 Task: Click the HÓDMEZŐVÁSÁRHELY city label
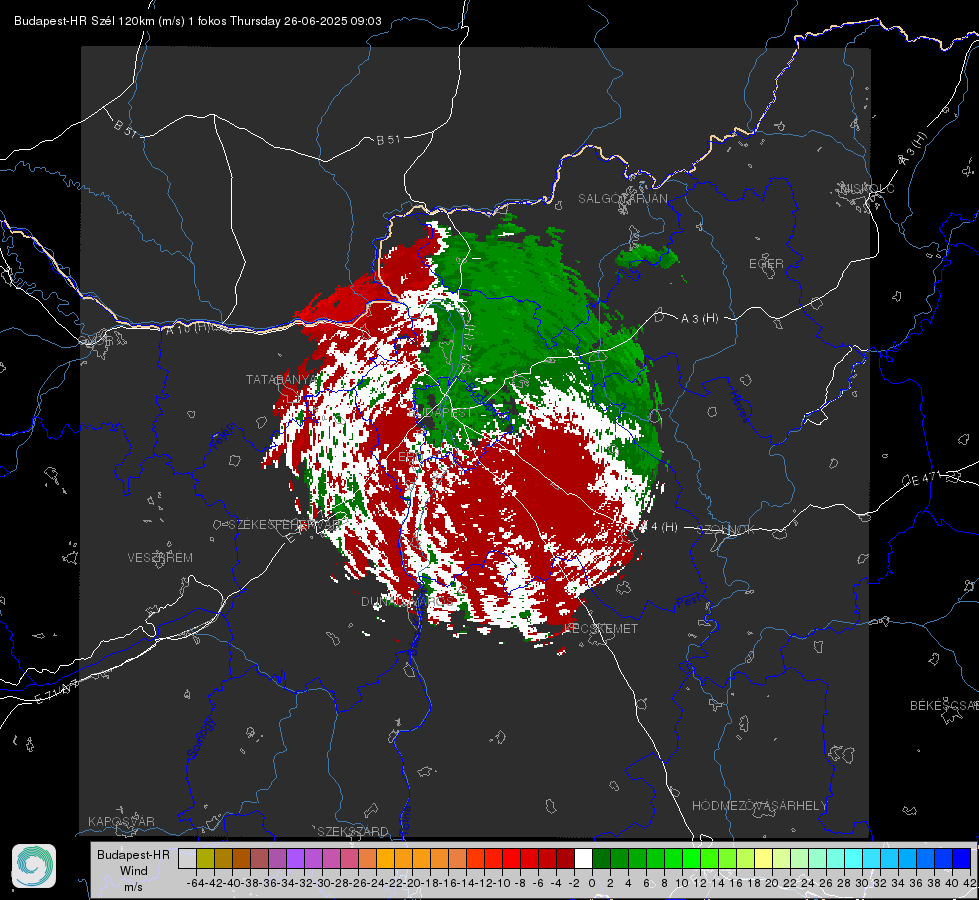point(759,806)
